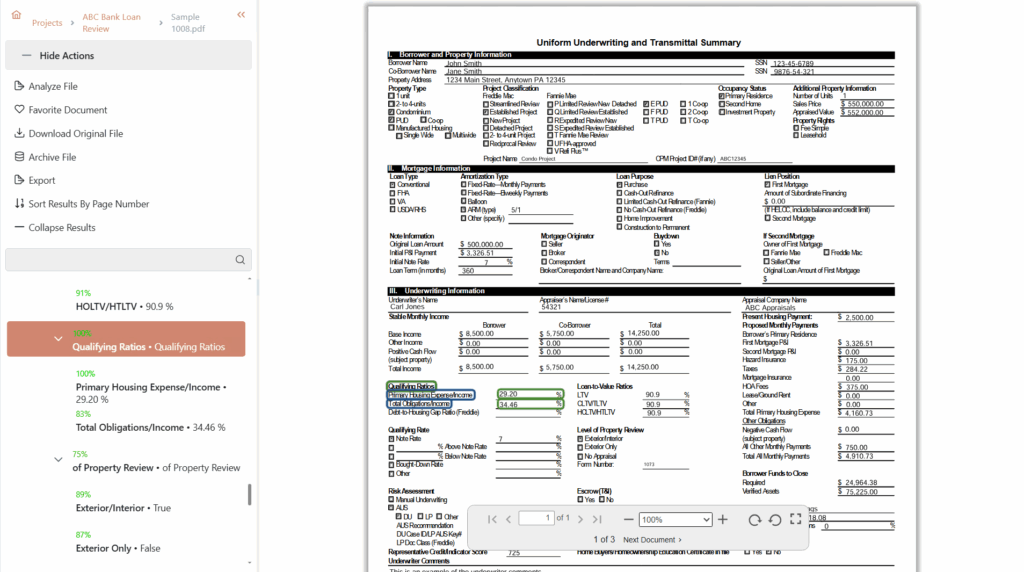Click Hide Actions to collapse actions
The image size is (1024, 572).
(67, 56)
